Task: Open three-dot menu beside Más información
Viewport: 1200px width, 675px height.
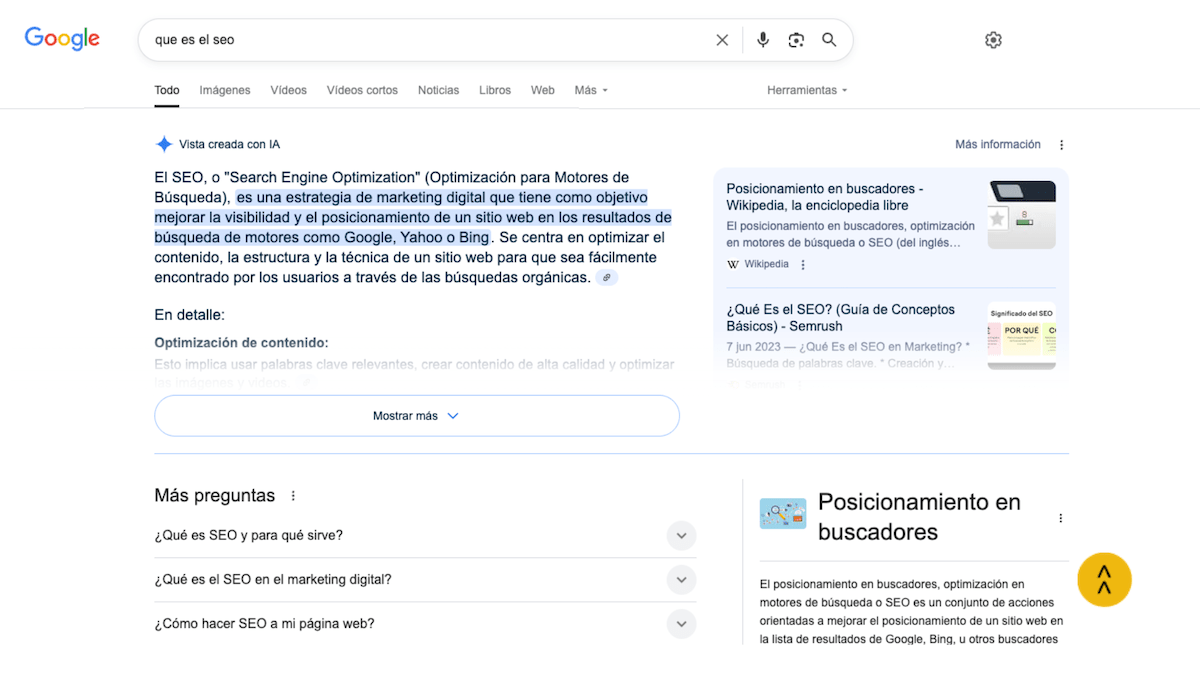Action: 1062,145
